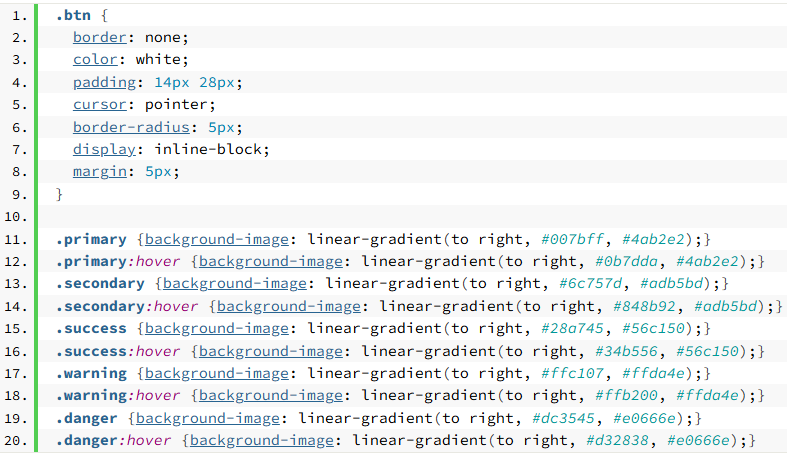Click the underlined border property link

(x=99, y=37)
